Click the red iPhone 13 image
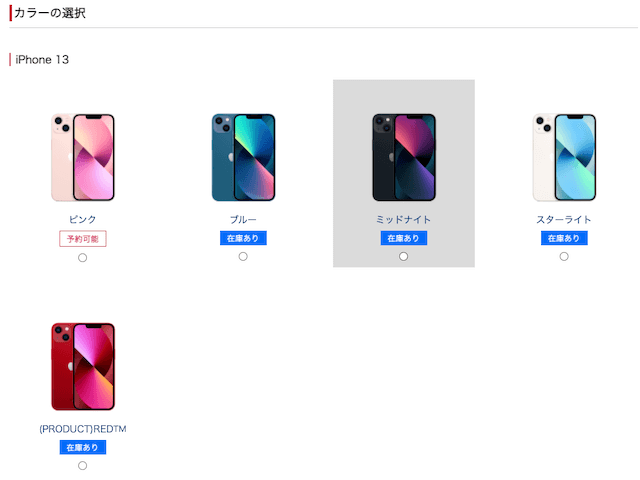The image size is (640, 480). (x=83, y=367)
